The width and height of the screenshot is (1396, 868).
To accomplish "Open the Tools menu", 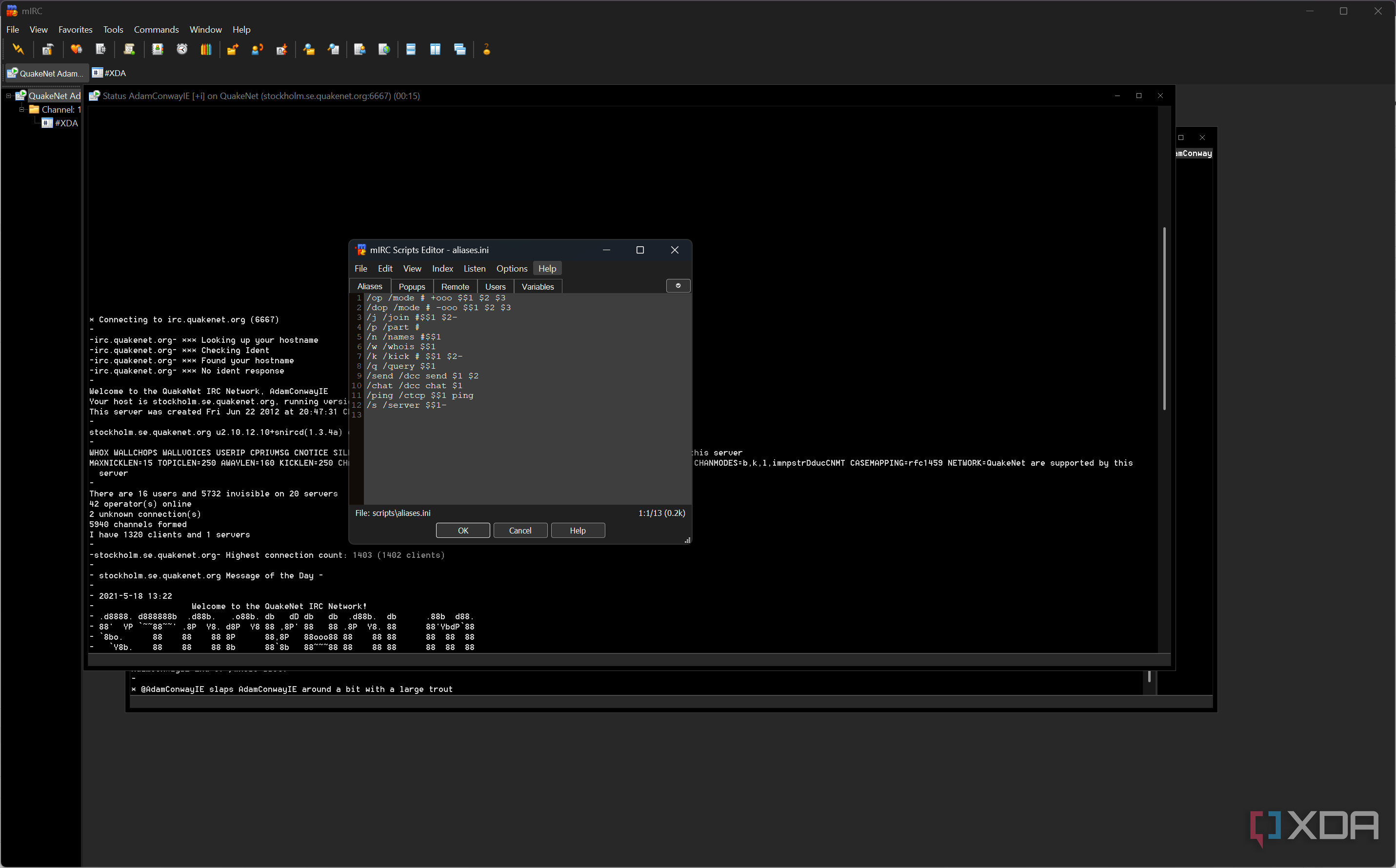I will [113, 29].
